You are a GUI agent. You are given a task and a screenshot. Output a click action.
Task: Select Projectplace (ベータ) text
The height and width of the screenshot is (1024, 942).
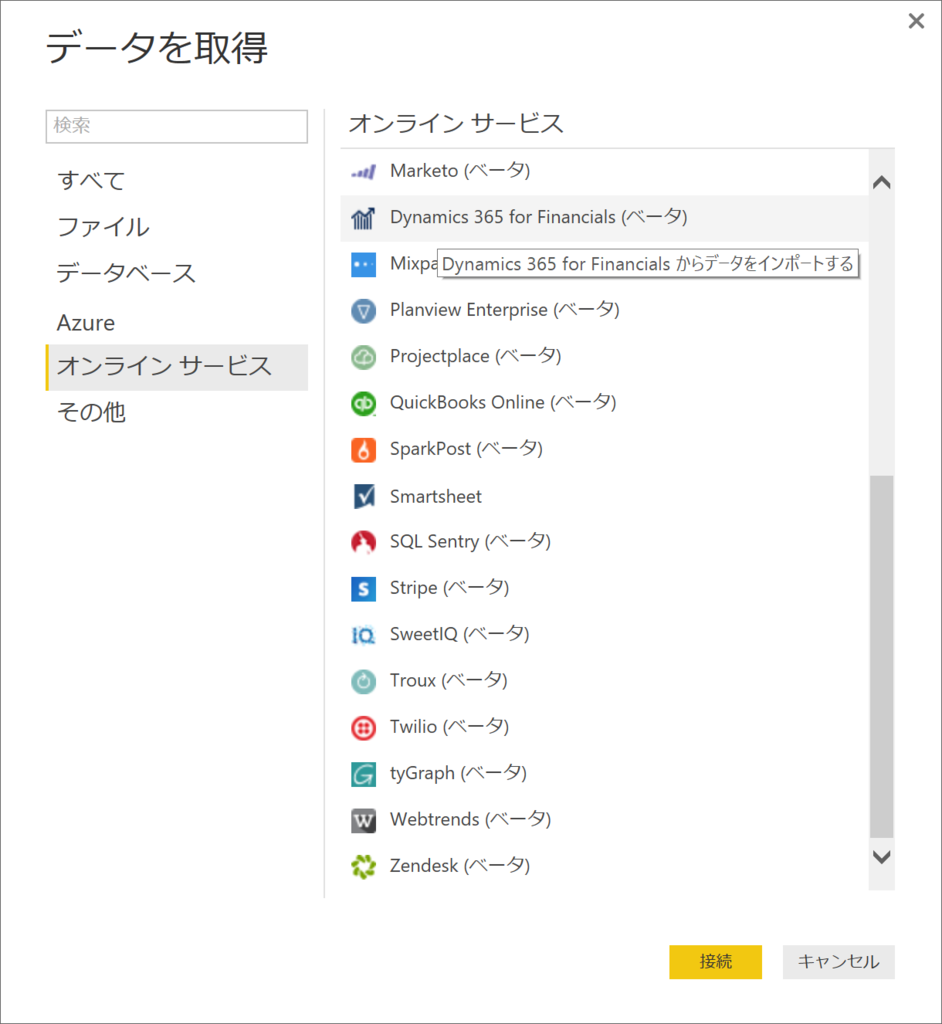click(x=476, y=356)
